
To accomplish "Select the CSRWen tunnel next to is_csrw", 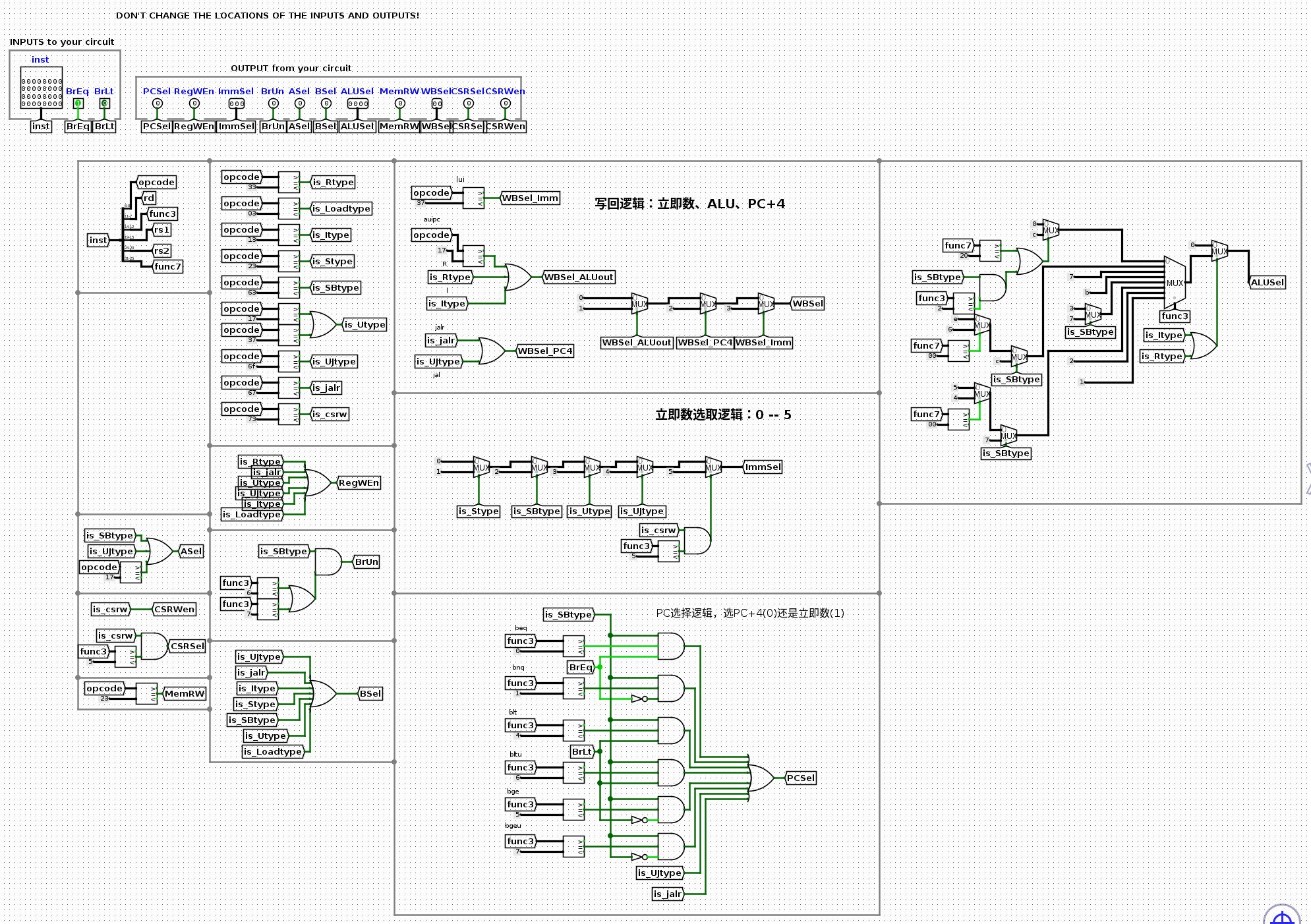I will [174, 609].
